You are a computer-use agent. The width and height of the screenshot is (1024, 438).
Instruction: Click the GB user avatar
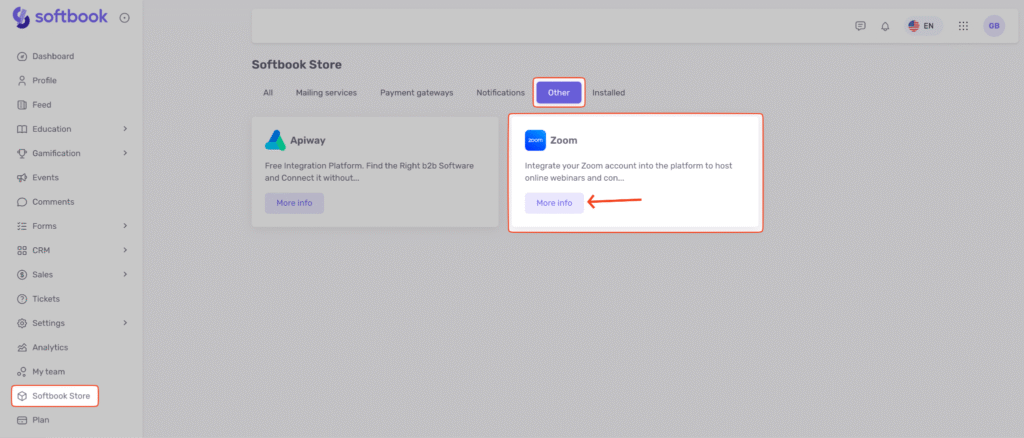click(993, 26)
